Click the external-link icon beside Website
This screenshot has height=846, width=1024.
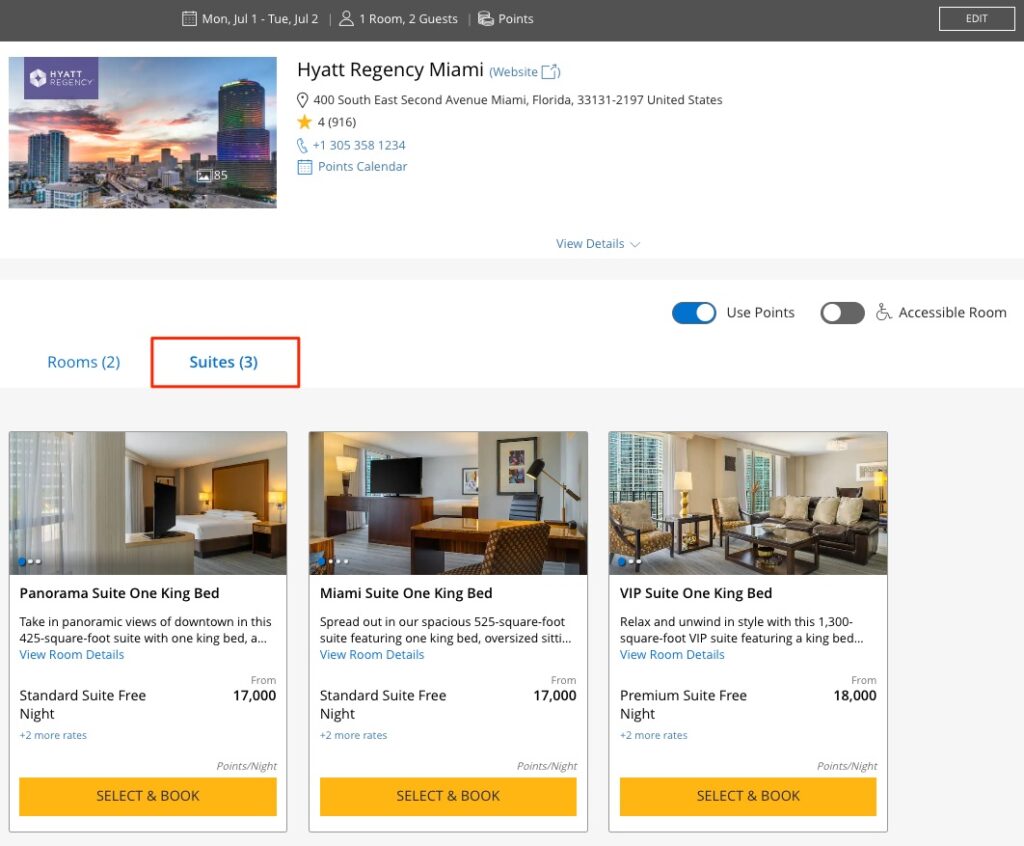[x=549, y=71]
